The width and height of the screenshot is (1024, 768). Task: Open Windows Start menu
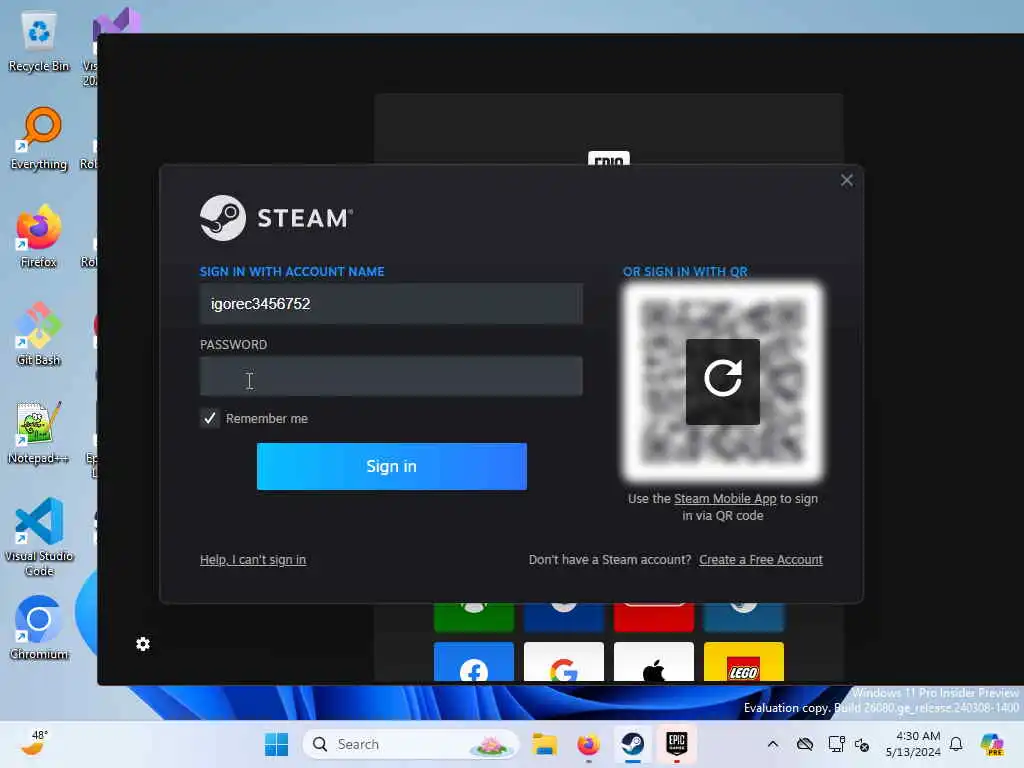(x=276, y=744)
